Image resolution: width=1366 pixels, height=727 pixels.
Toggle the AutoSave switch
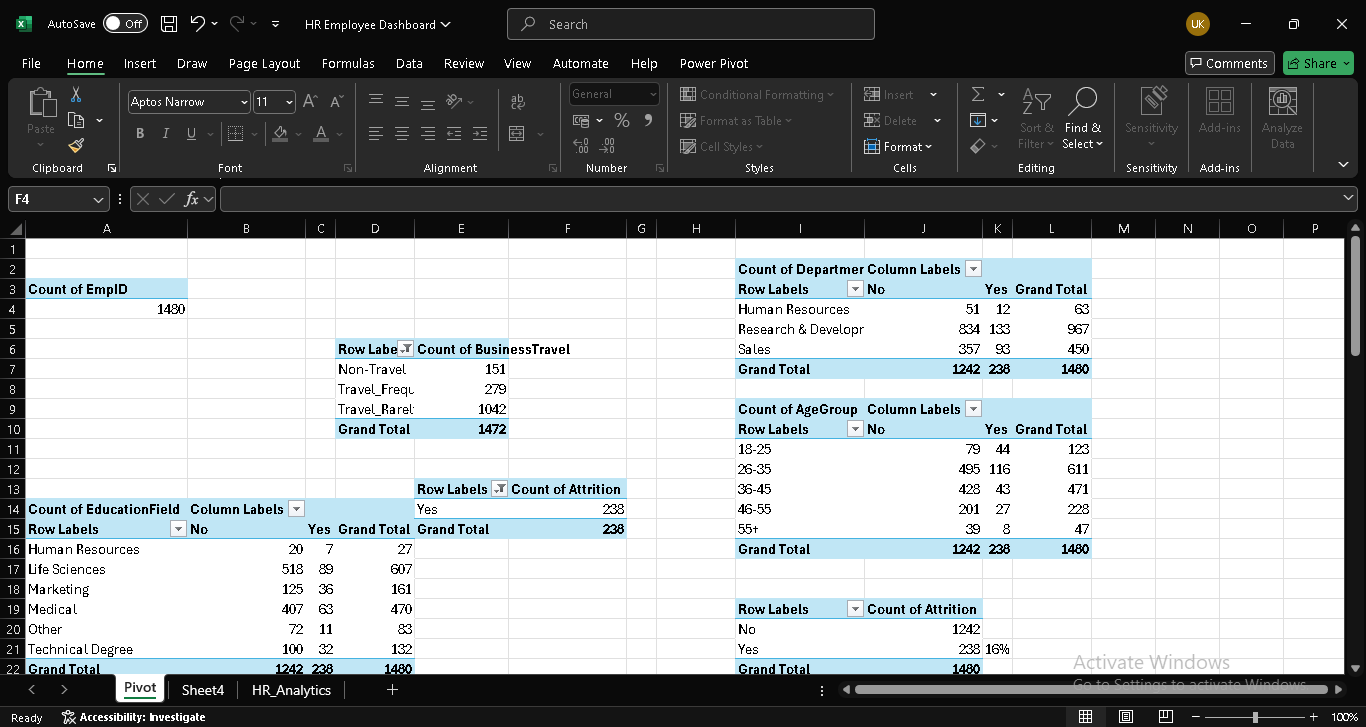click(124, 24)
